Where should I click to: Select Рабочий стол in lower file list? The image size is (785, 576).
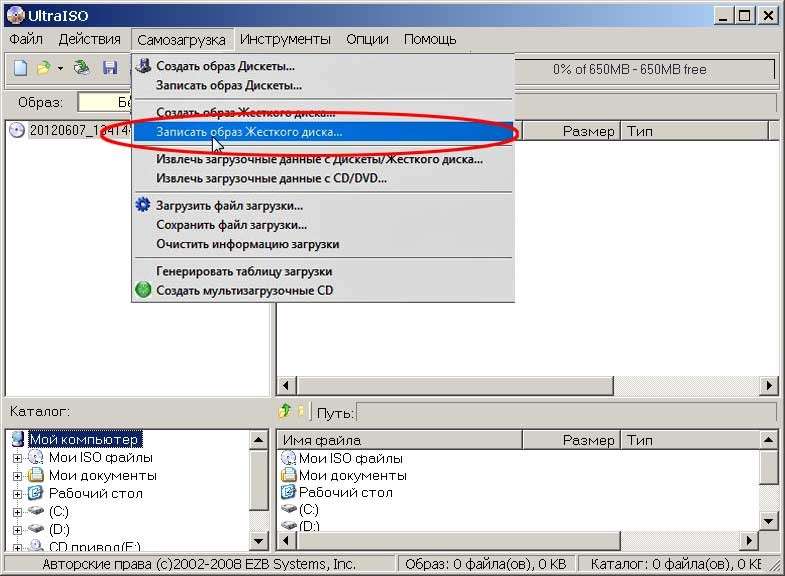click(345, 492)
